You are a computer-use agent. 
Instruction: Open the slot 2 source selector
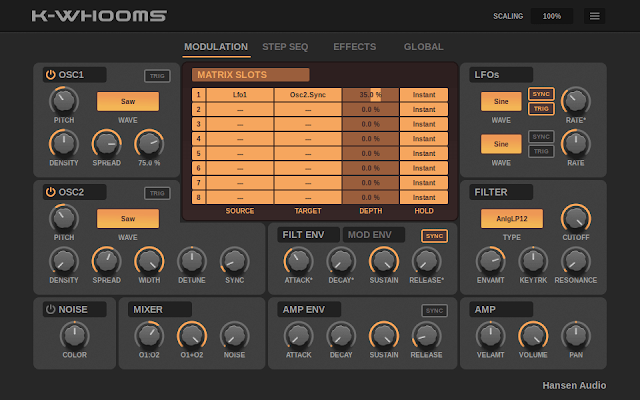240,109
